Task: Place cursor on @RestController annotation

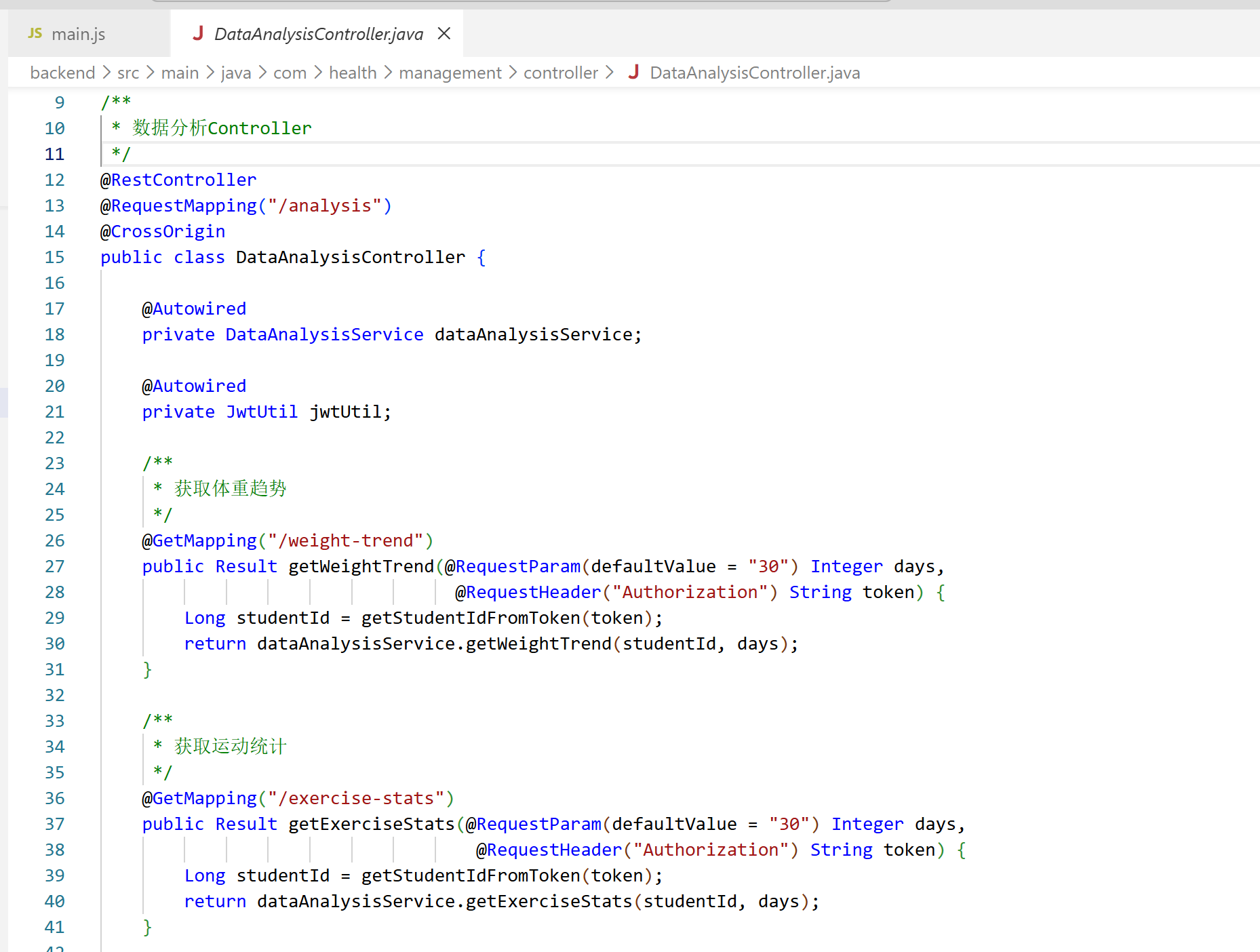Action: [178, 180]
